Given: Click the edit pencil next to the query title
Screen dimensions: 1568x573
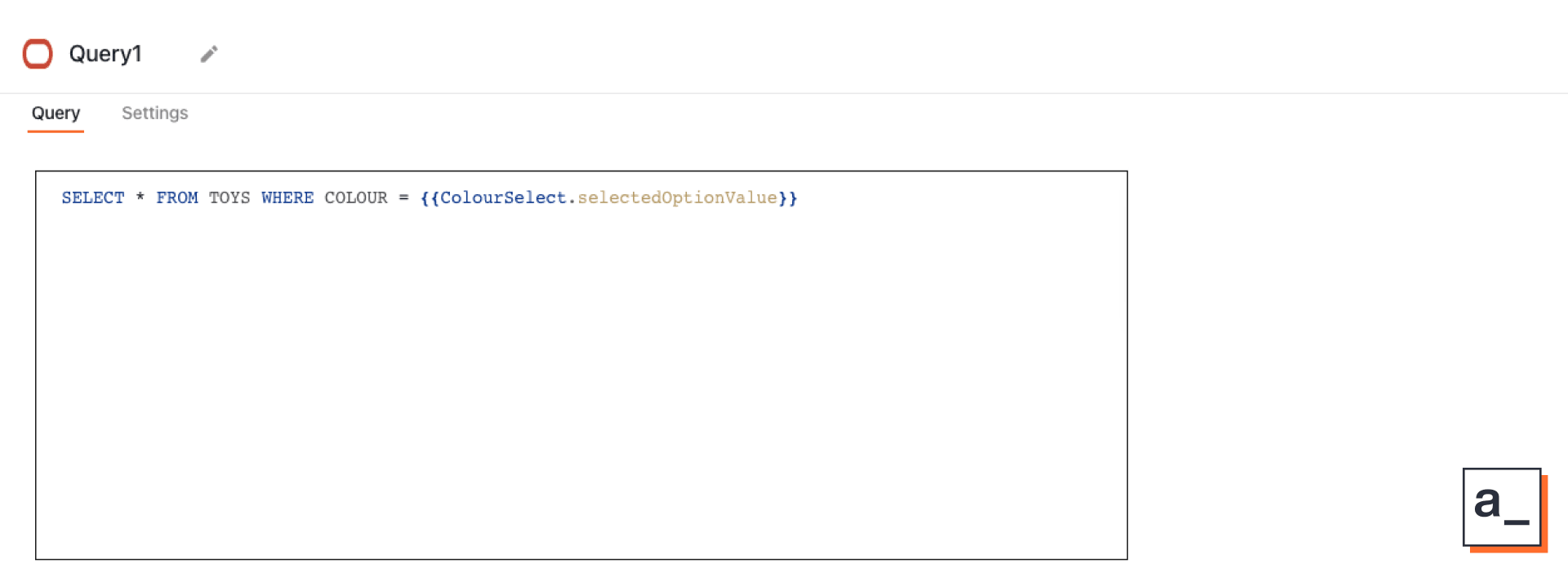Looking at the screenshot, I should coord(209,53).
